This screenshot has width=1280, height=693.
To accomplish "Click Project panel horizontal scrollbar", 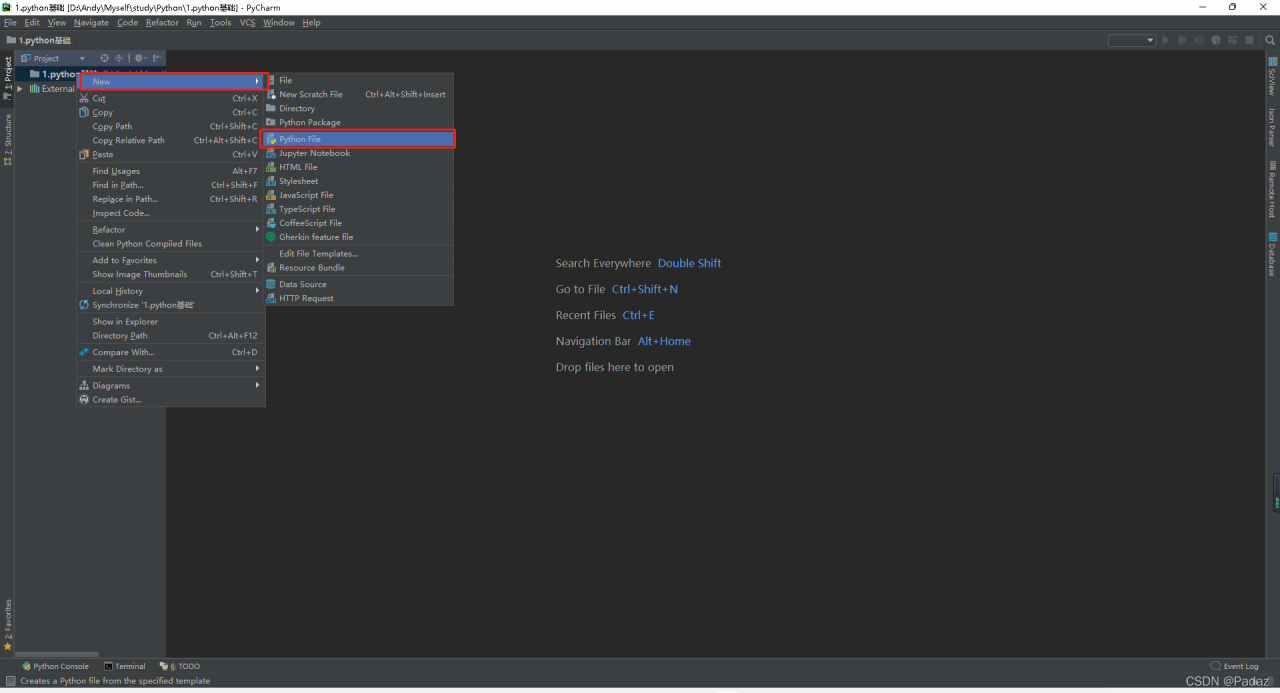I will [57, 655].
